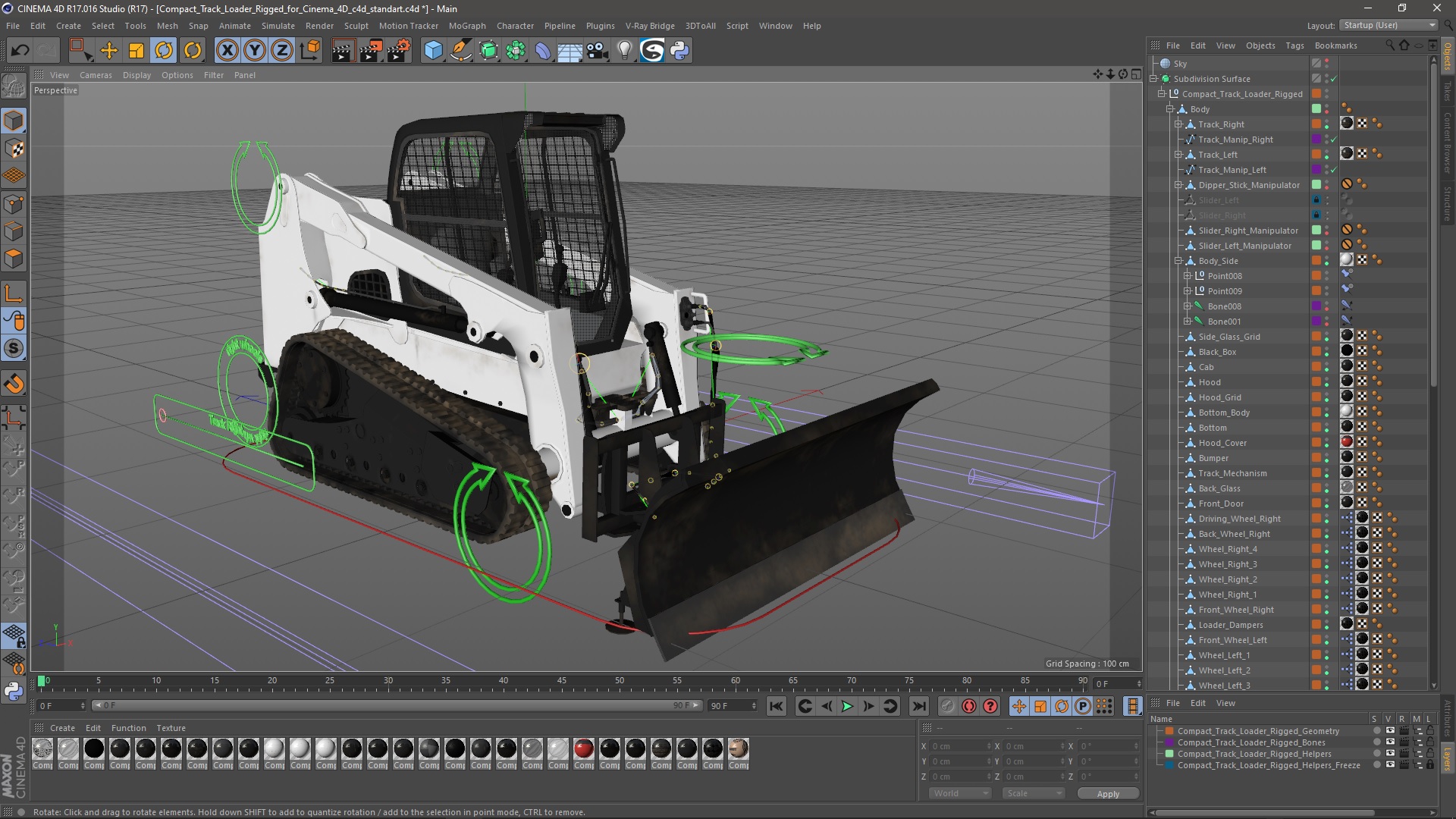Select Polygons mode icon
1456x819 pixels.
coord(14,259)
